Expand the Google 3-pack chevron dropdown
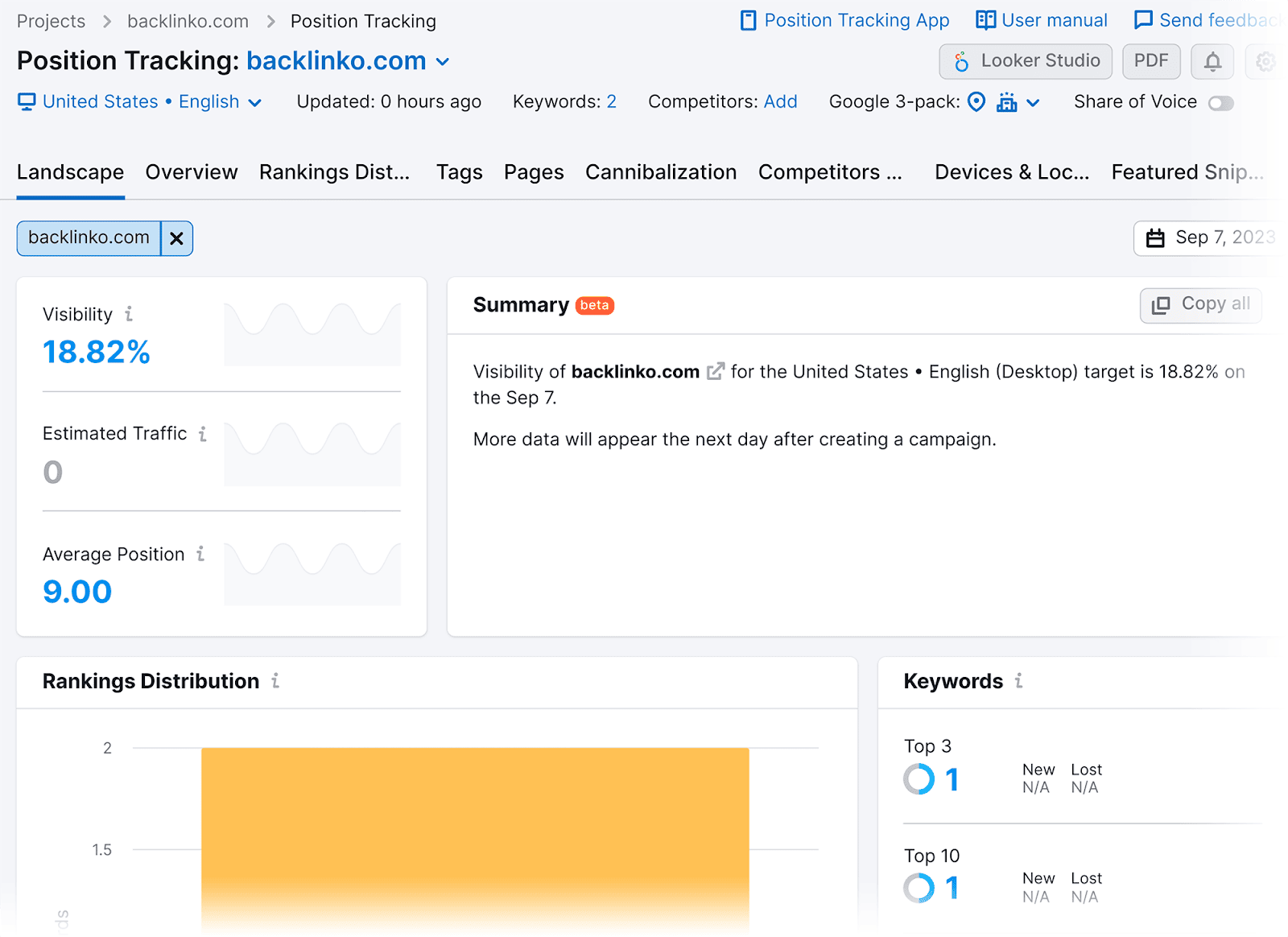 (x=1034, y=102)
